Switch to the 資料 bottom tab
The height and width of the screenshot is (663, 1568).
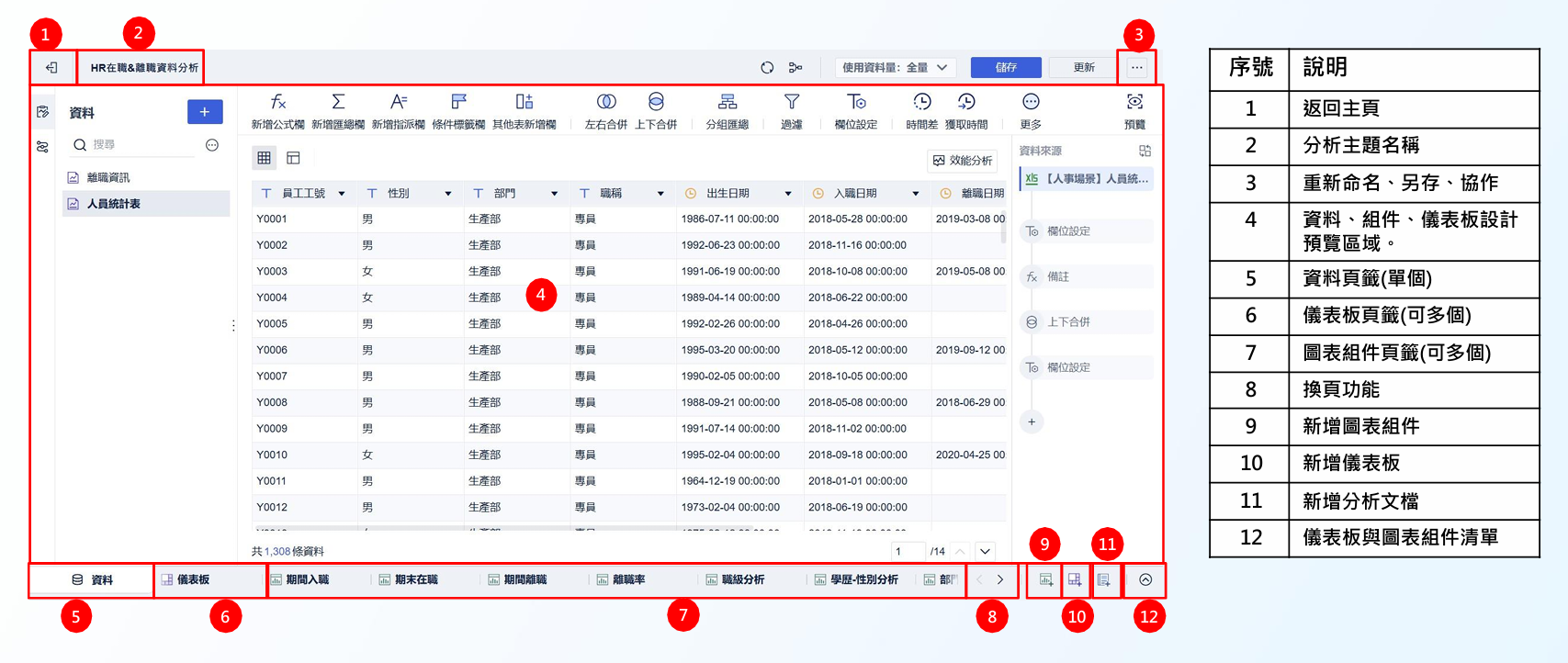pos(92,580)
